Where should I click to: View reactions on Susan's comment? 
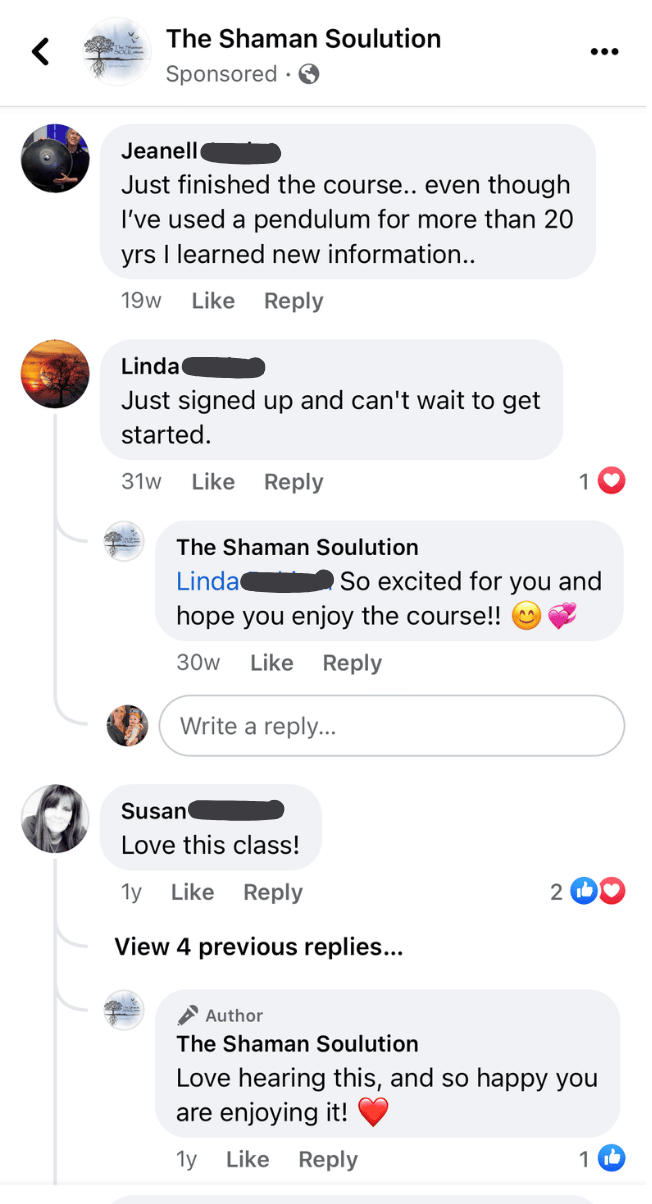597,892
